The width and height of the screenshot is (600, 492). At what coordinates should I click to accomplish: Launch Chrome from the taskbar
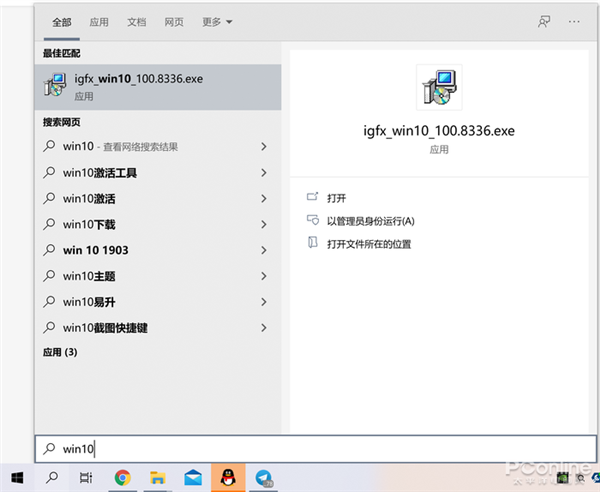[122, 477]
